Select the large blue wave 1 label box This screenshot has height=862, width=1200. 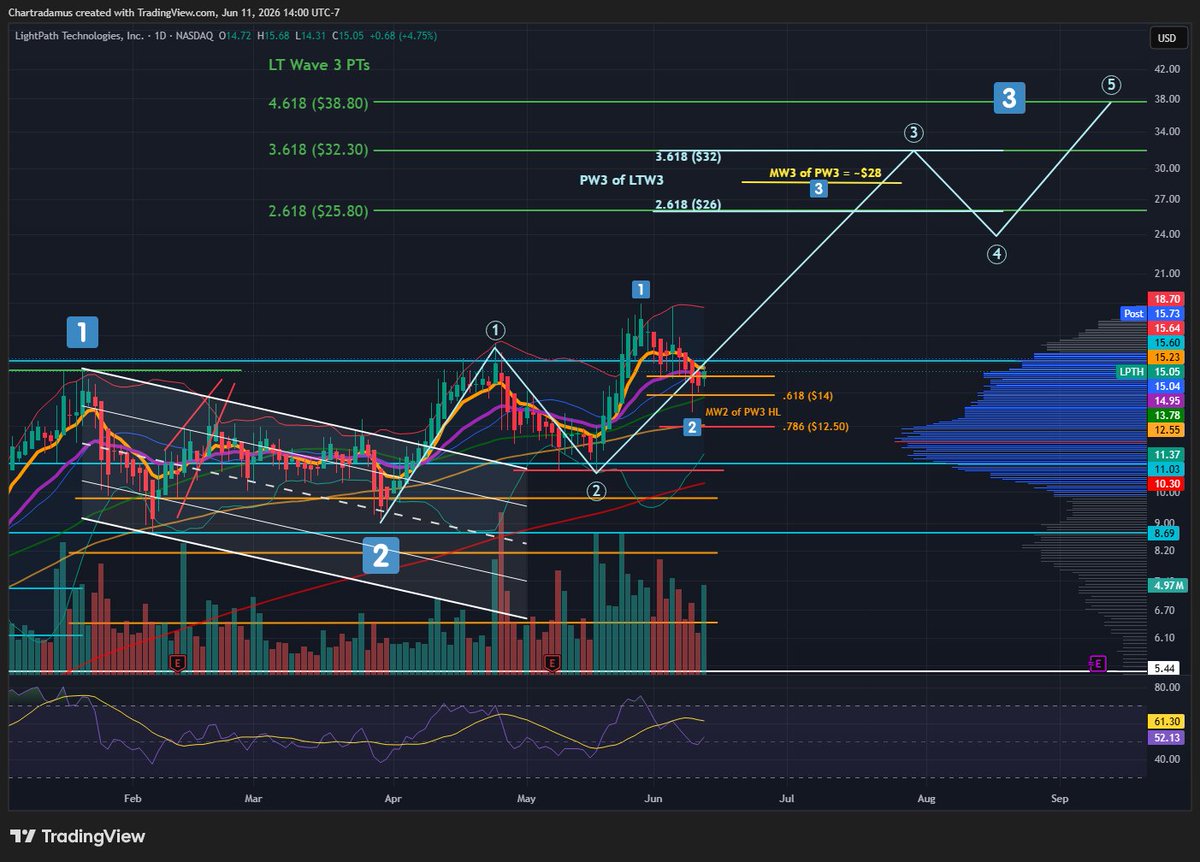click(82, 332)
